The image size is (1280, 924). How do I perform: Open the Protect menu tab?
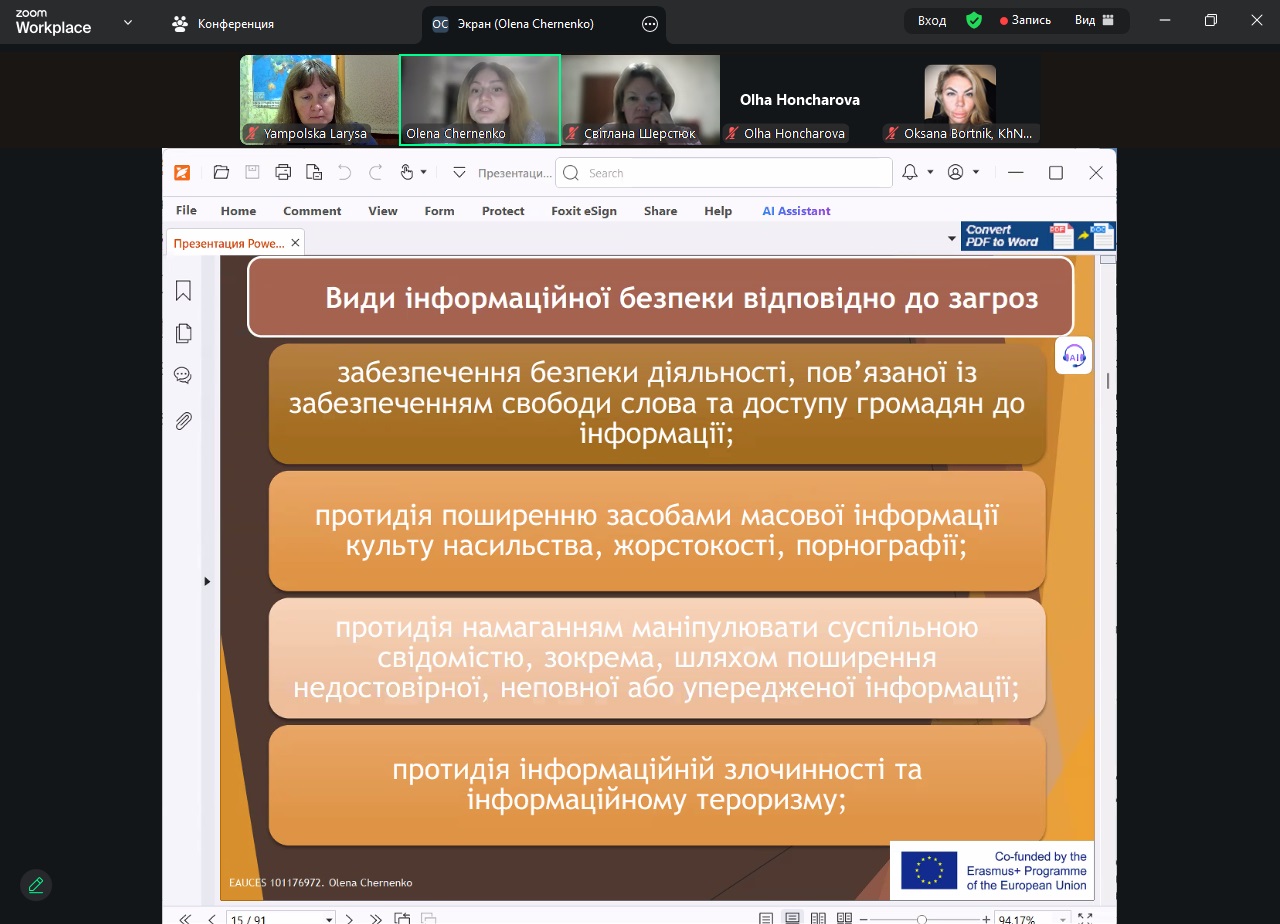click(x=503, y=211)
